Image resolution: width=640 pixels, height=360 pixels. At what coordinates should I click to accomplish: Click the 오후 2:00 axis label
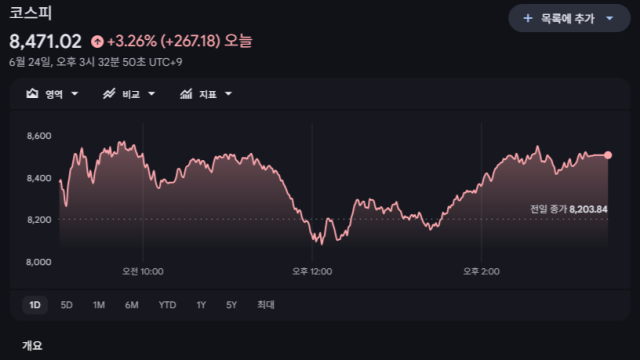481,271
